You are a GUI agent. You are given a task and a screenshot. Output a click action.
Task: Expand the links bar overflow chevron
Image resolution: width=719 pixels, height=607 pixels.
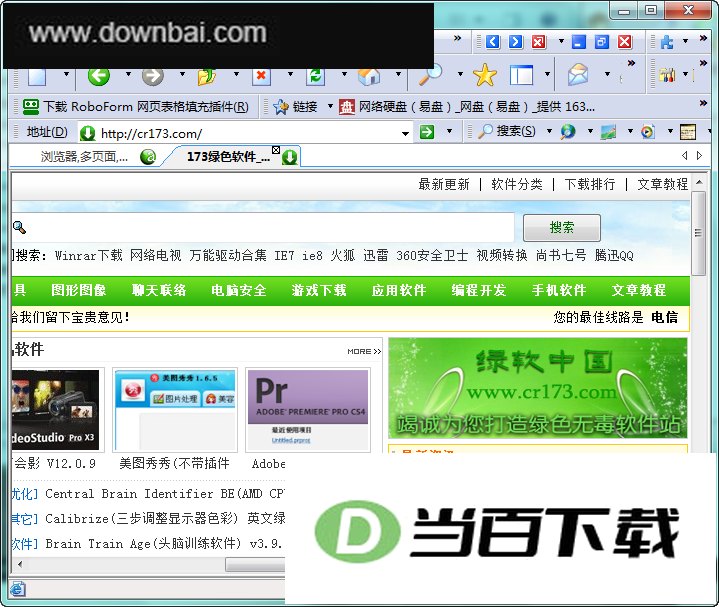[703, 103]
